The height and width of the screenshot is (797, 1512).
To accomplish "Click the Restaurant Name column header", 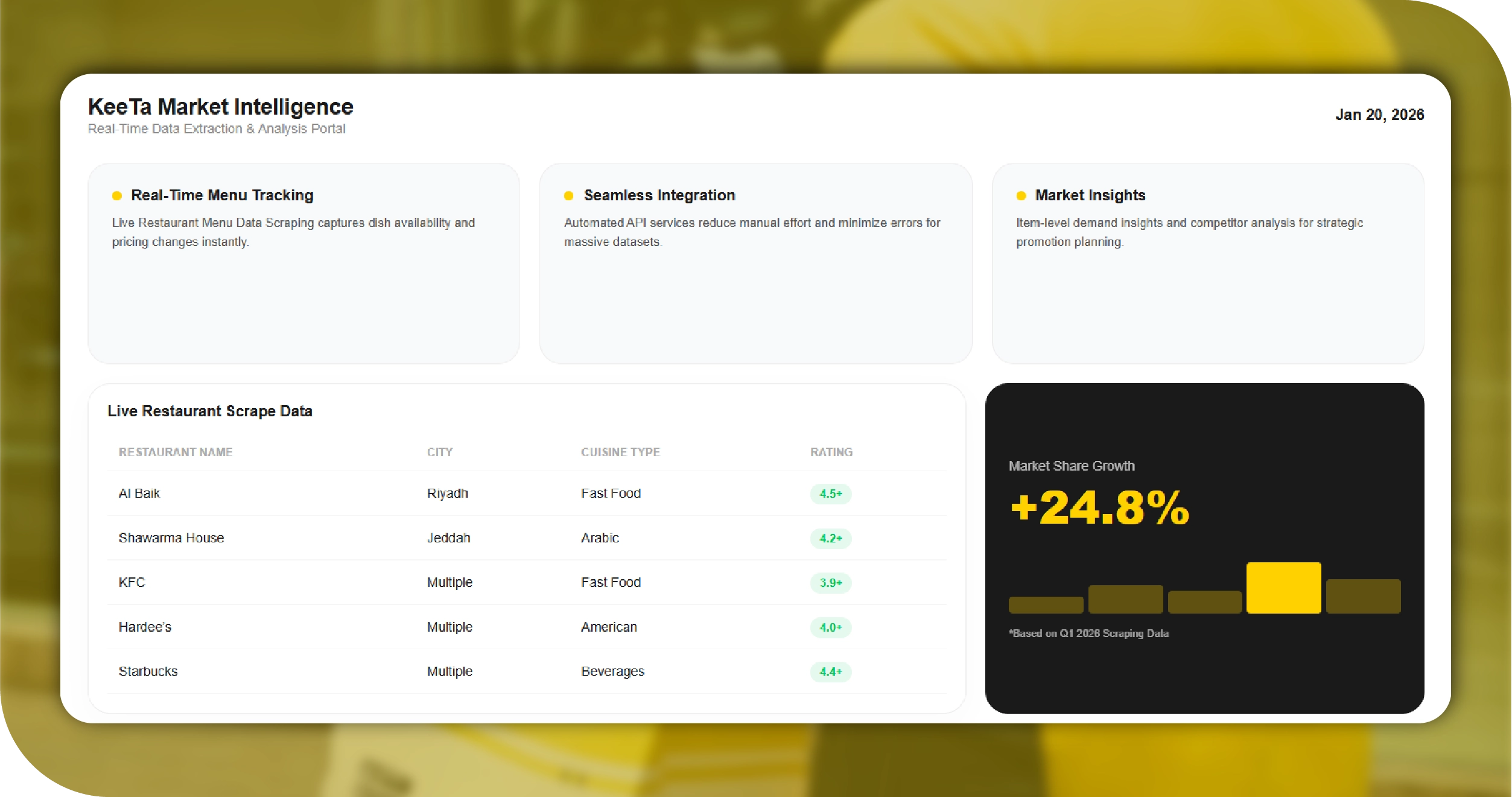I will [176, 452].
